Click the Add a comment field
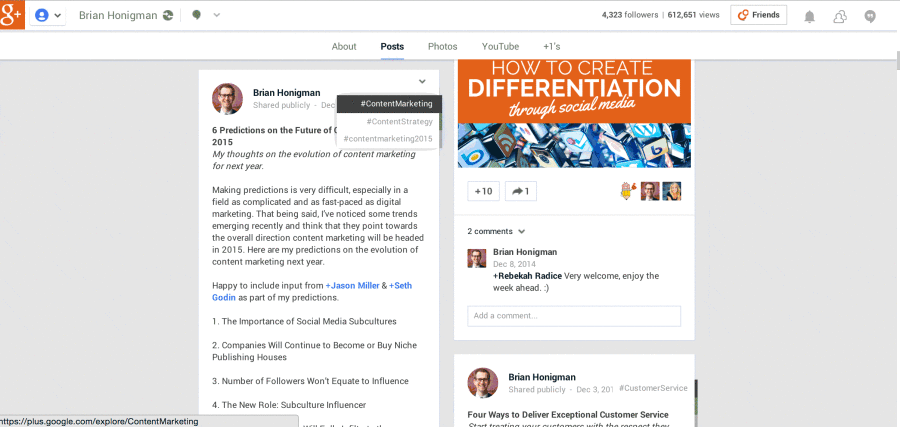Screen dimensions: 900x427 (574, 316)
